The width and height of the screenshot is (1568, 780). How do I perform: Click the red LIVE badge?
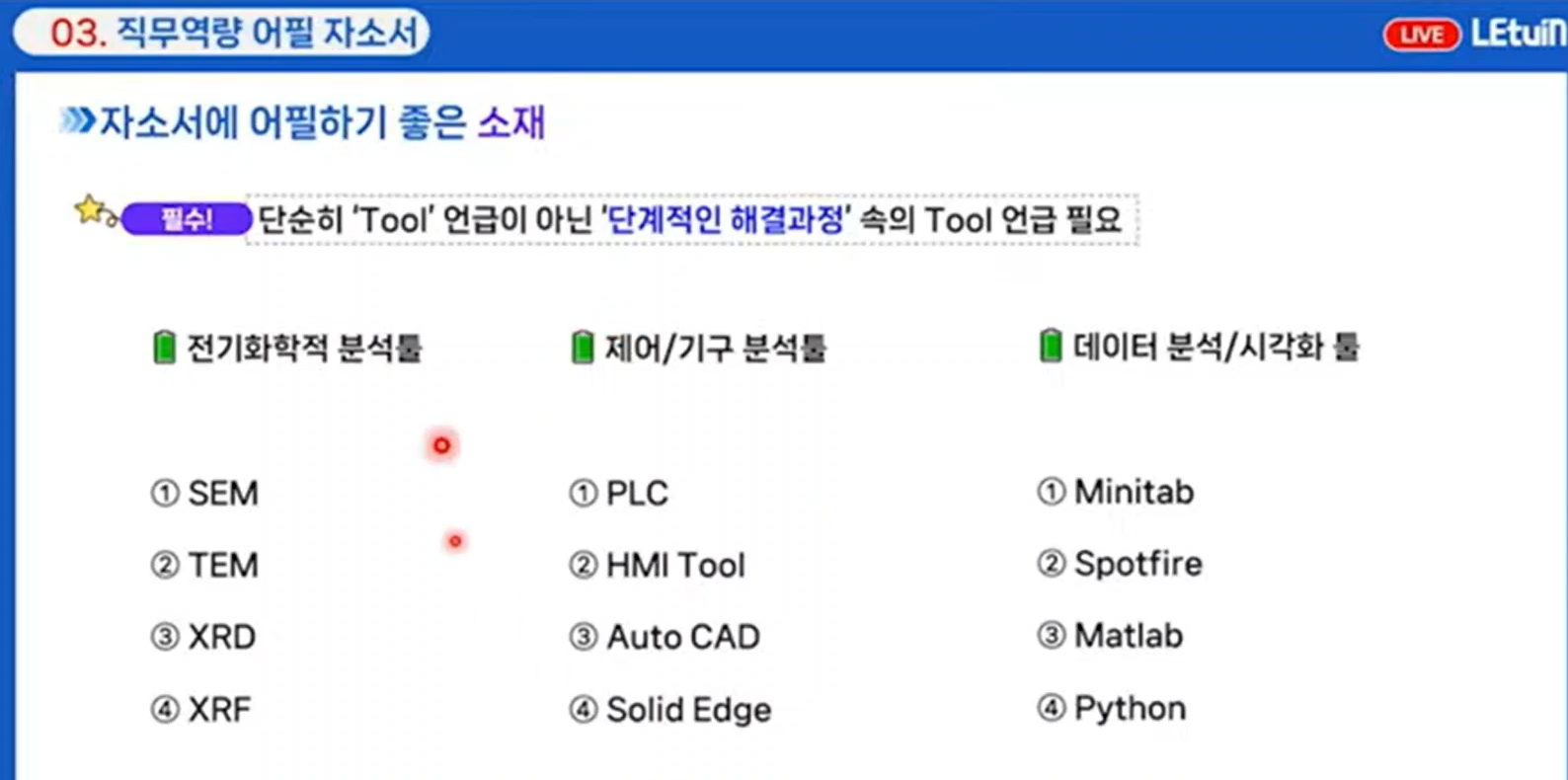coord(1421,36)
